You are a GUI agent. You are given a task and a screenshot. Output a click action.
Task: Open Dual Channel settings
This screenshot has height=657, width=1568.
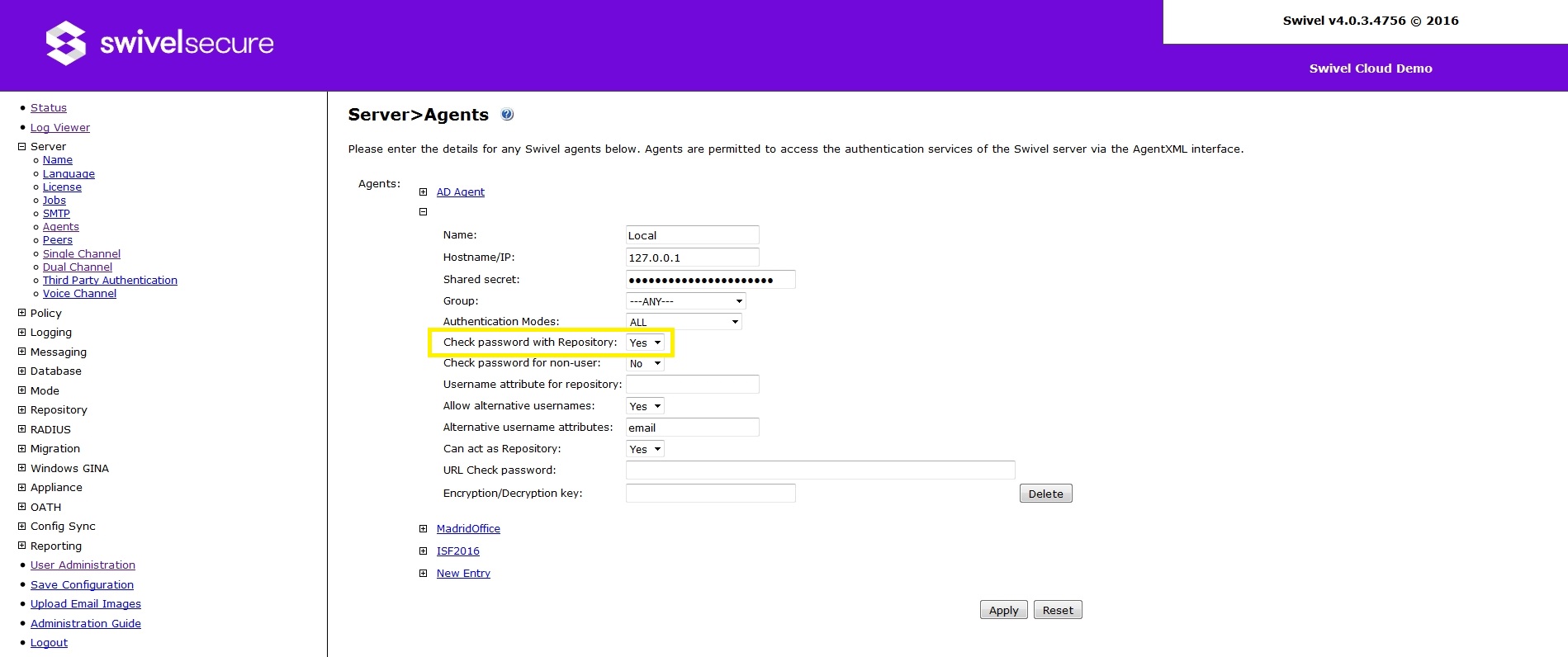[78, 267]
